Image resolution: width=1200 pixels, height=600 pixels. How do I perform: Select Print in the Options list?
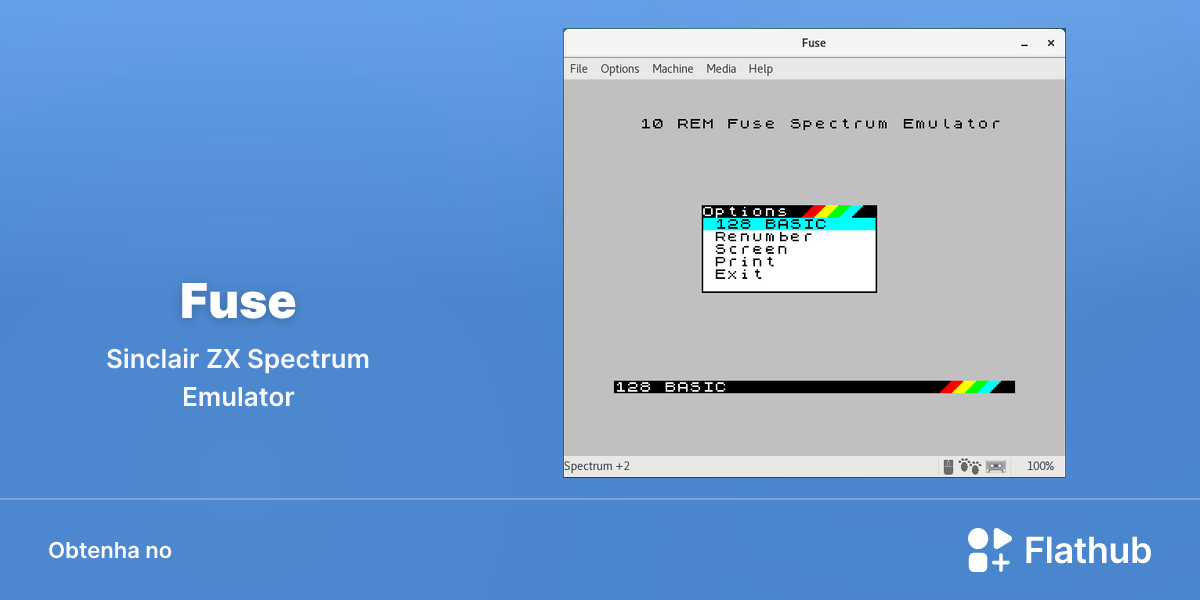pyautogui.click(x=789, y=262)
